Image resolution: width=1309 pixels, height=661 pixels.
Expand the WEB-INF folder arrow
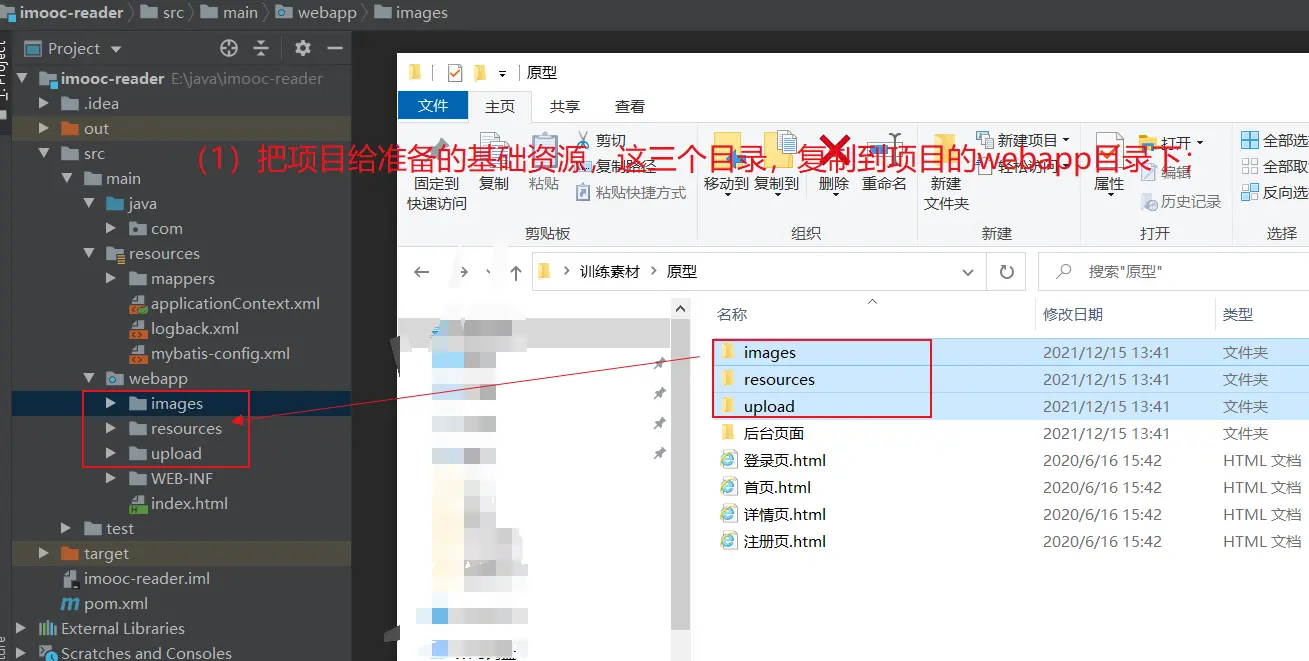(111, 478)
